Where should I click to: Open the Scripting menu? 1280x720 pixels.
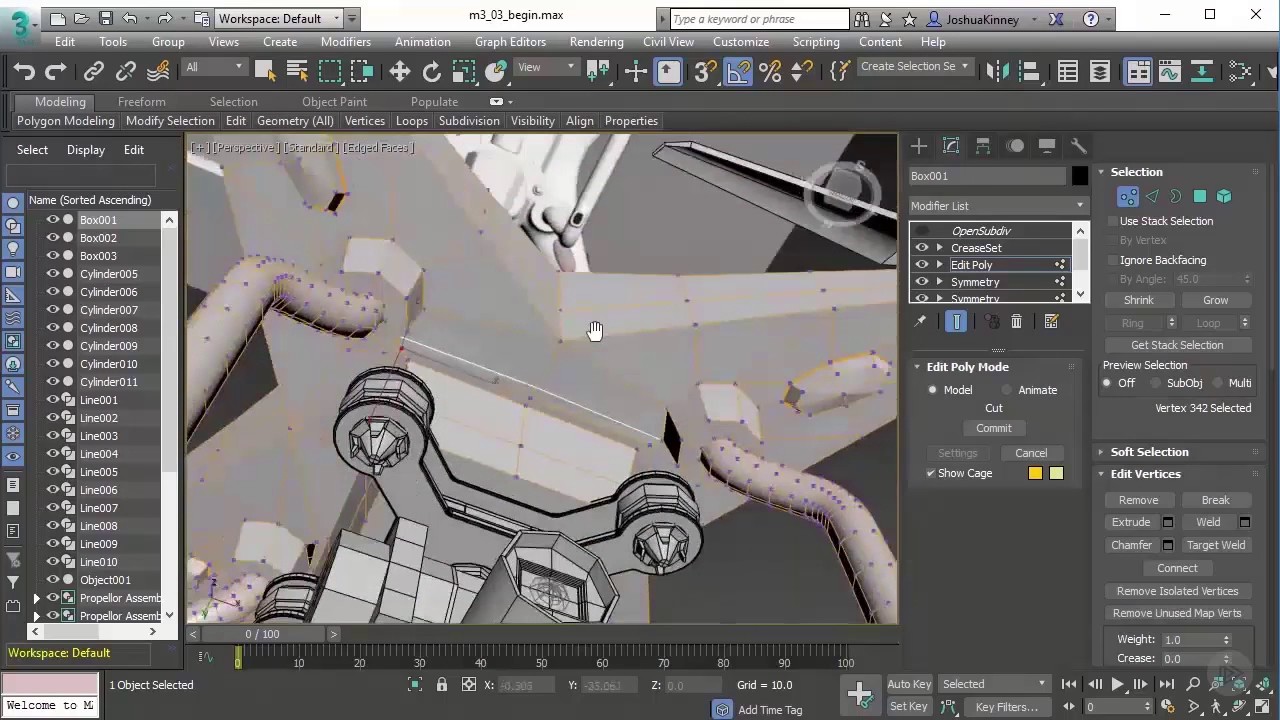pyautogui.click(x=816, y=42)
